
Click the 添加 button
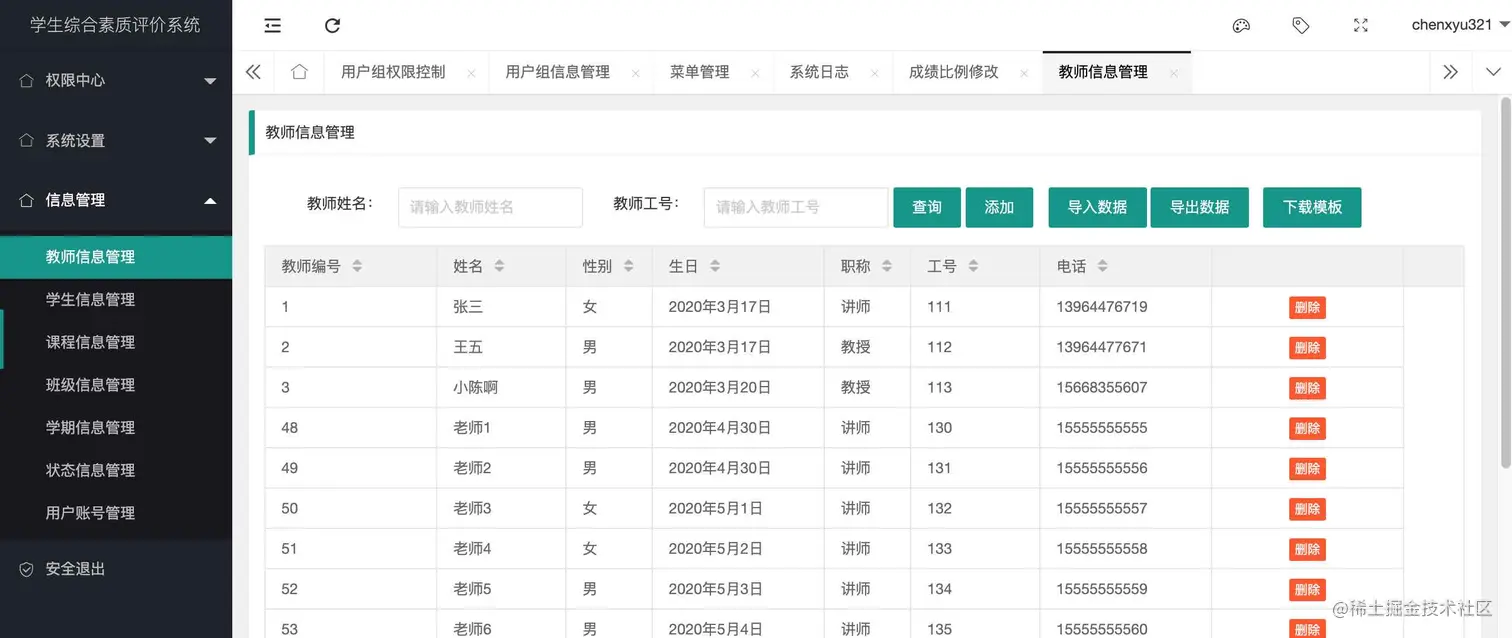(999, 207)
